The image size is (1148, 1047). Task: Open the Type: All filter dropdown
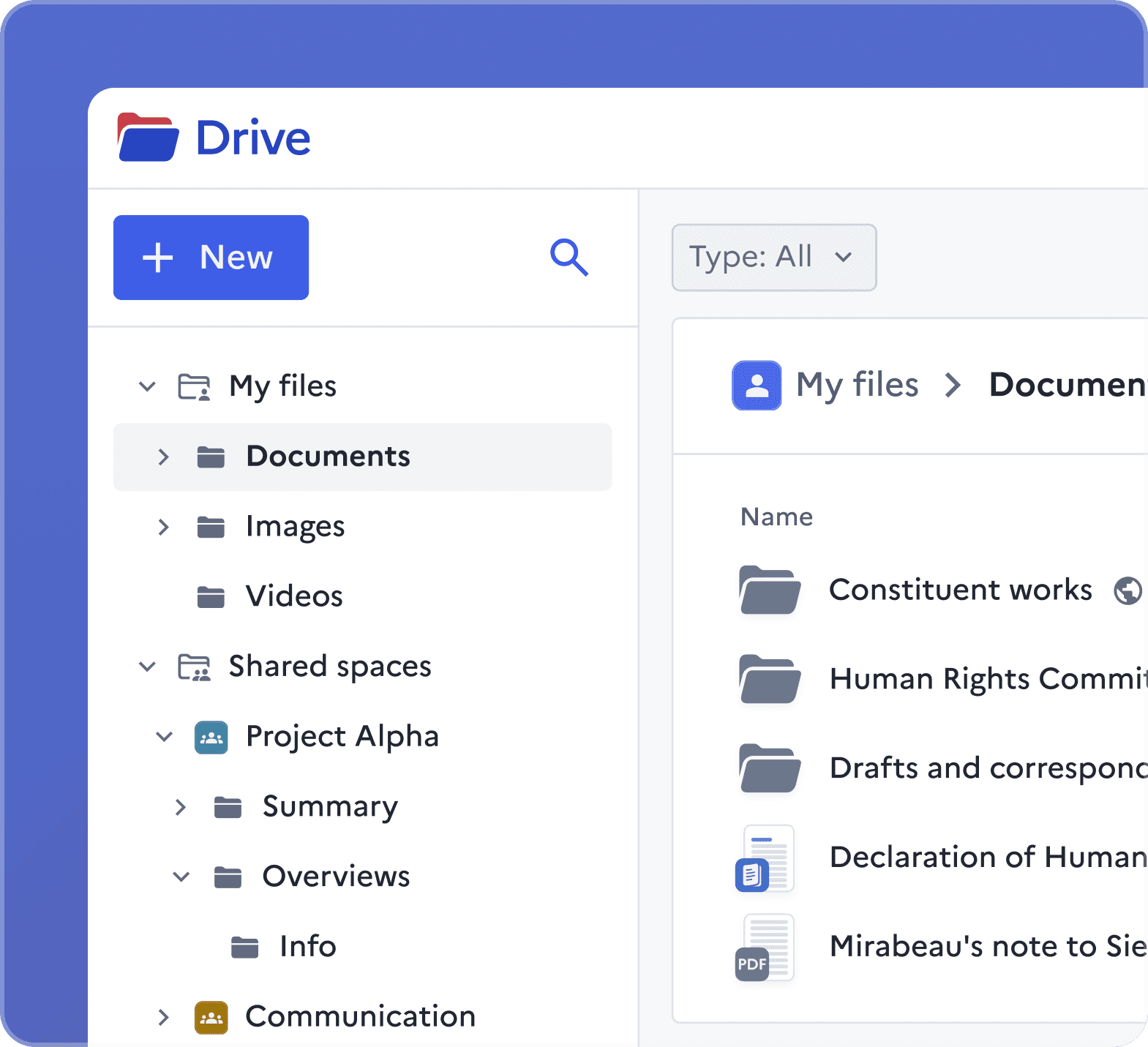pos(773,258)
